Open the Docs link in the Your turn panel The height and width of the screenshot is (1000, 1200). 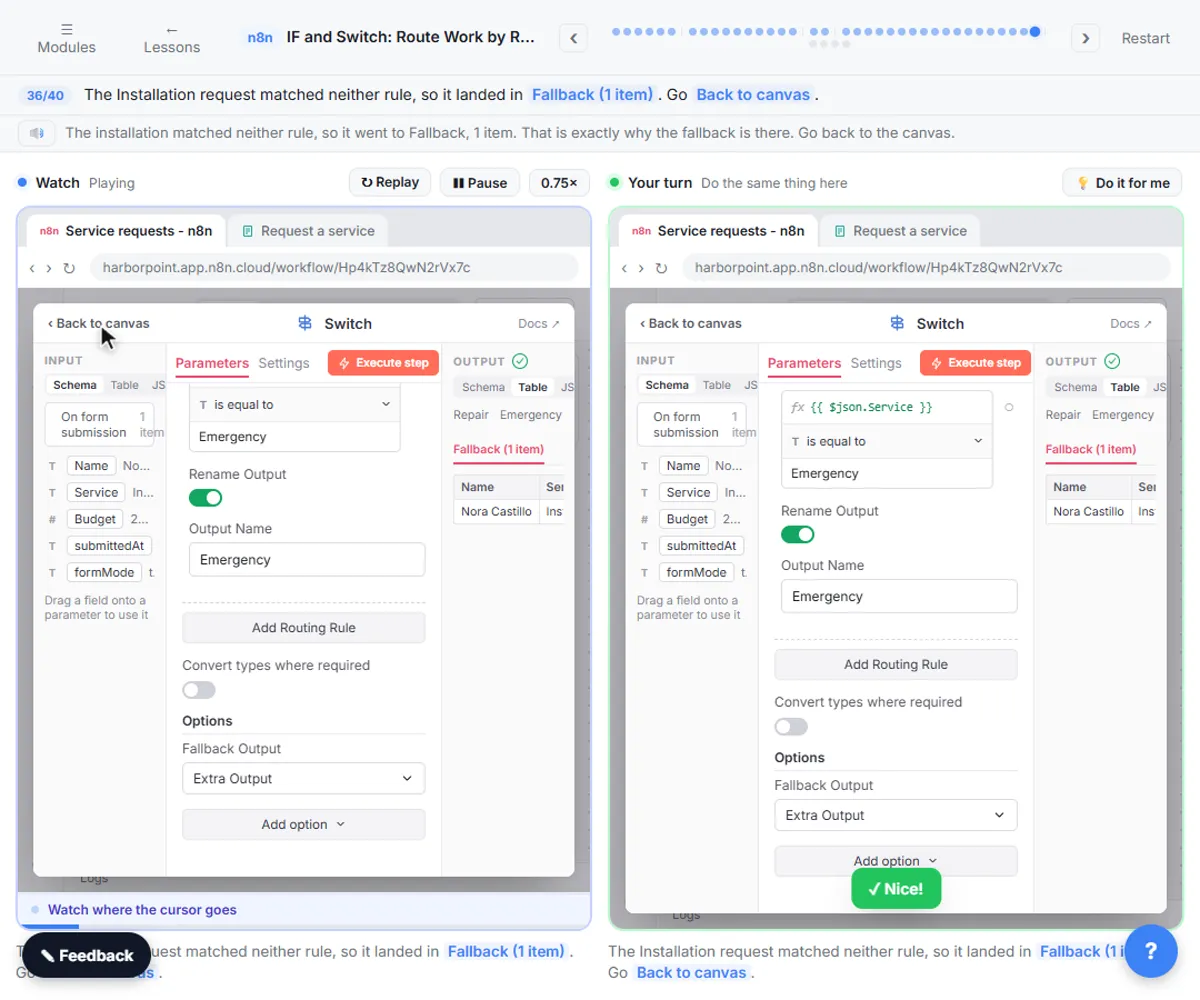(1131, 323)
